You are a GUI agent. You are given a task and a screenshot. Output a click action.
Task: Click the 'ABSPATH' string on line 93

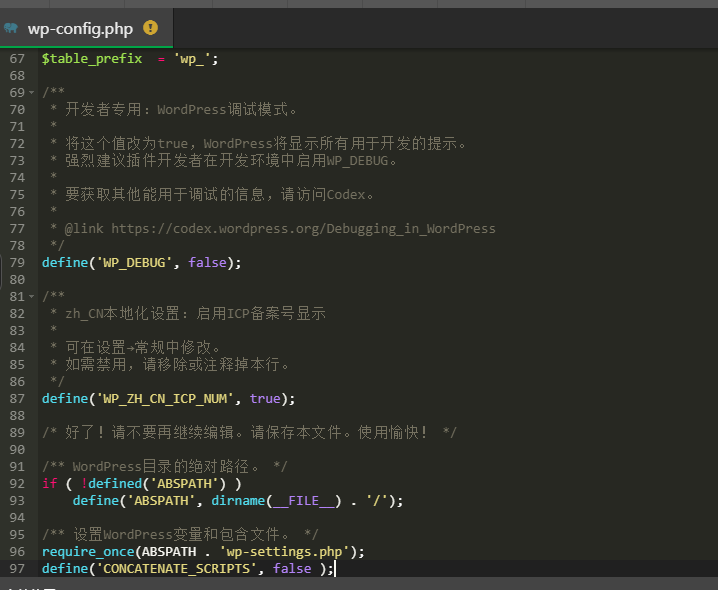pyautogui.click(x=161, y=501)
